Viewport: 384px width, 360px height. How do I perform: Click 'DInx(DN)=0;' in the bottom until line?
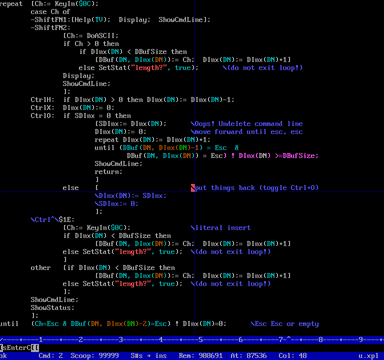point(204,324)
